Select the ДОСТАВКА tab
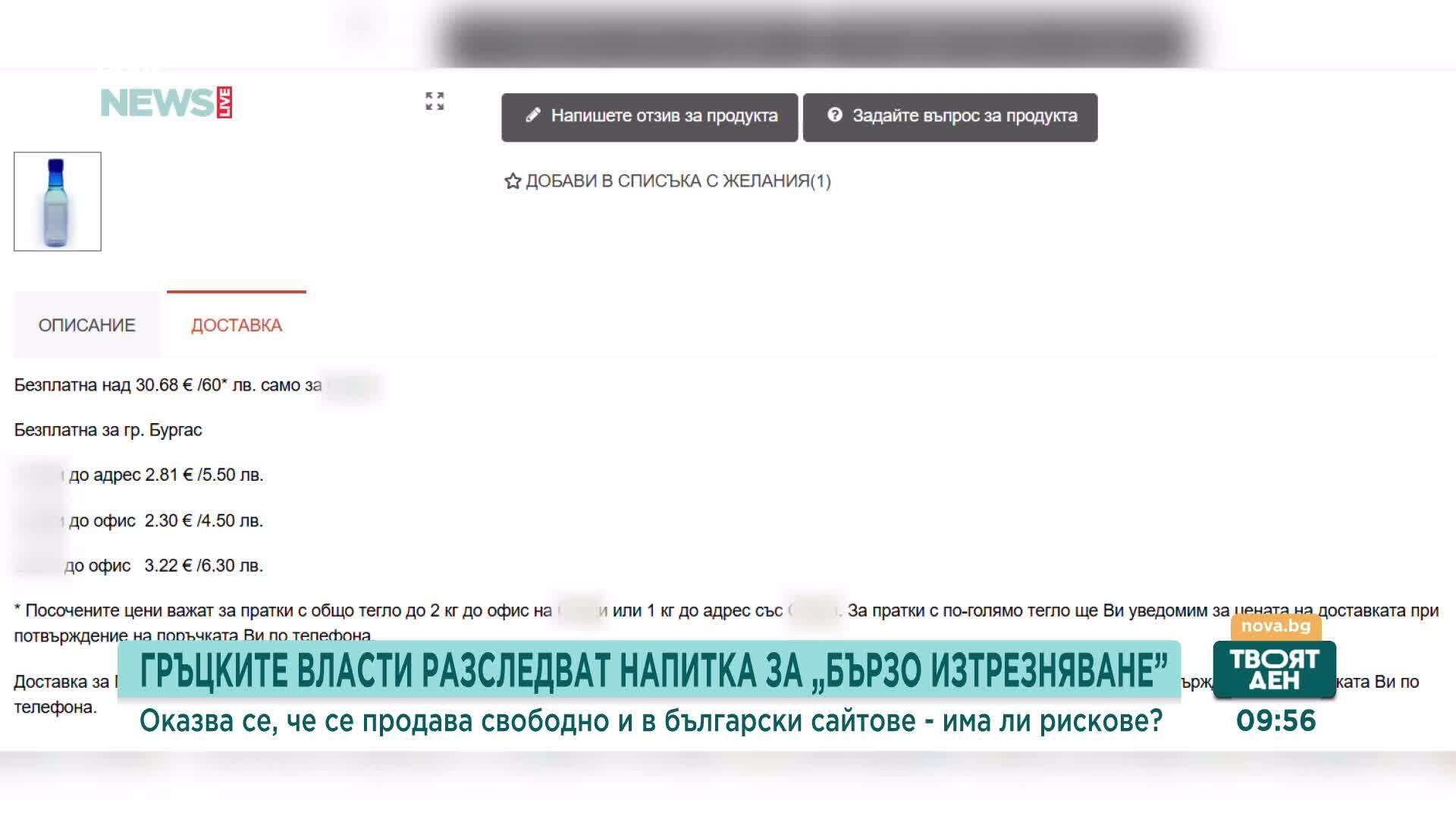 (237, 325)
